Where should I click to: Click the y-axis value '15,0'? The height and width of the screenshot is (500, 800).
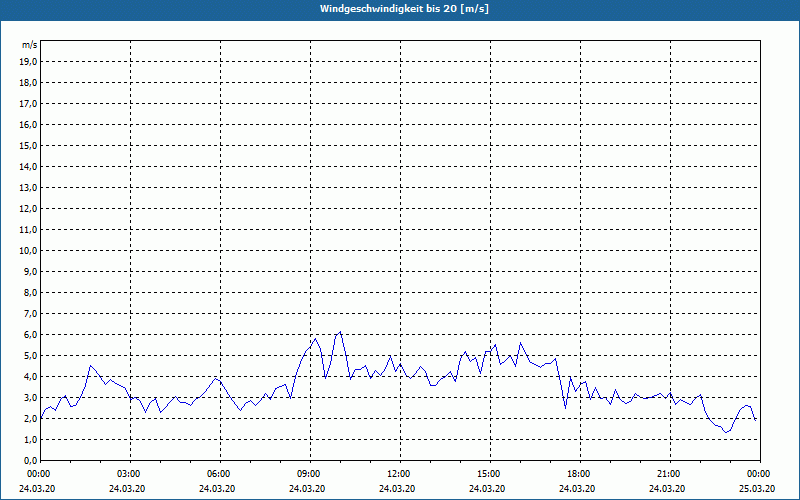point(28,145)
